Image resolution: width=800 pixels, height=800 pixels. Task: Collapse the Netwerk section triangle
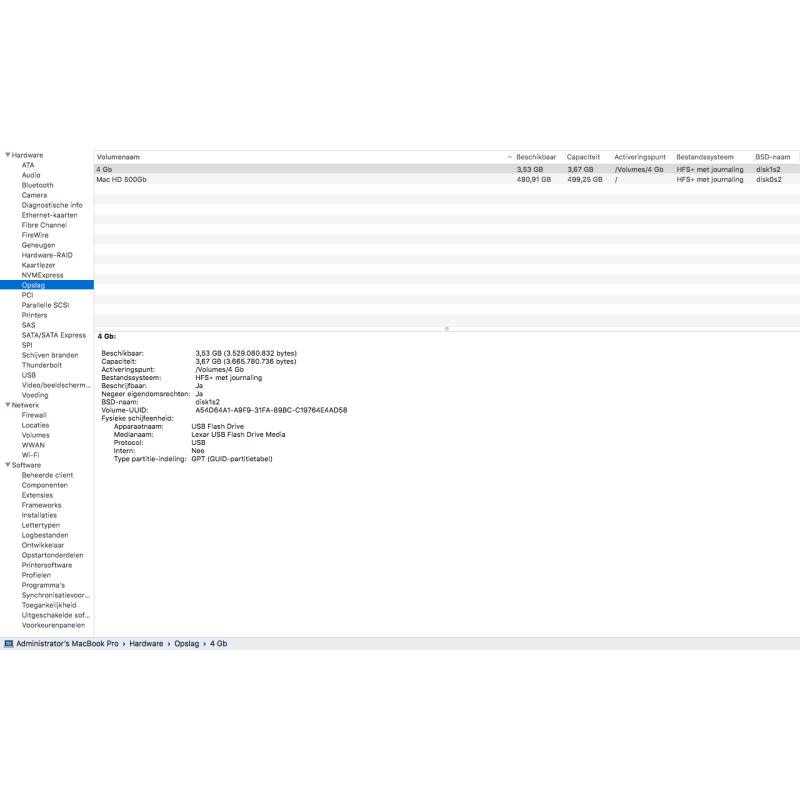pyautogui.click(x=8, y=405)
